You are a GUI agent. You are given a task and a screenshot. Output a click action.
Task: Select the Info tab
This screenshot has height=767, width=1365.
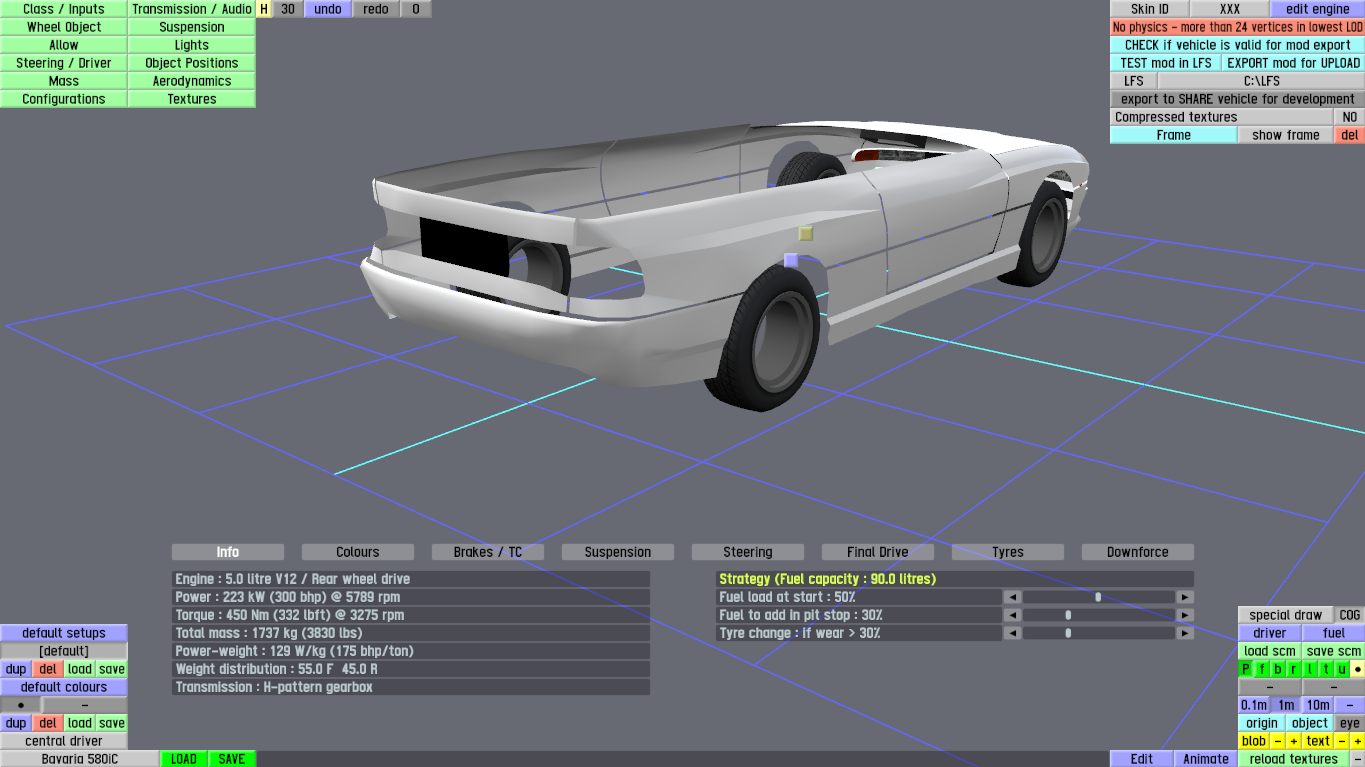(x=228, y=552)
